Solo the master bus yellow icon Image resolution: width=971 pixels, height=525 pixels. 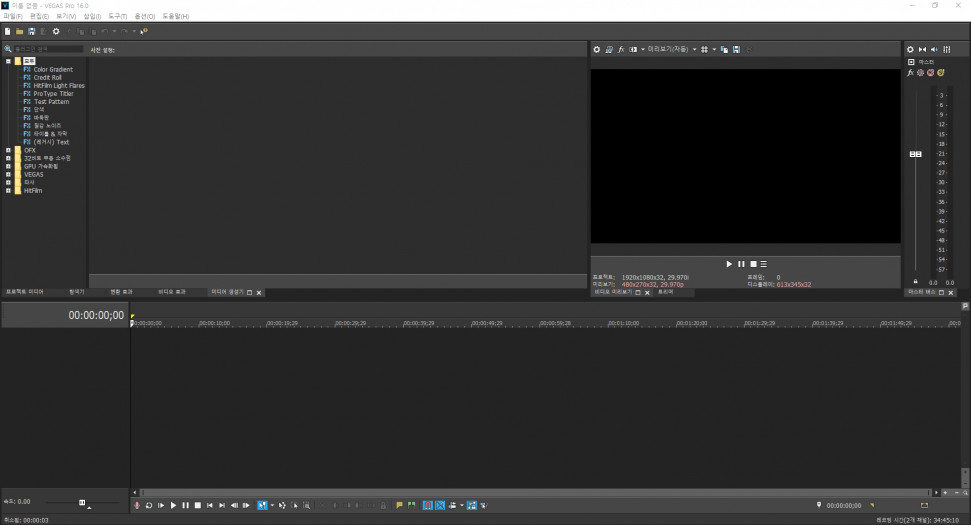[941, 72]
